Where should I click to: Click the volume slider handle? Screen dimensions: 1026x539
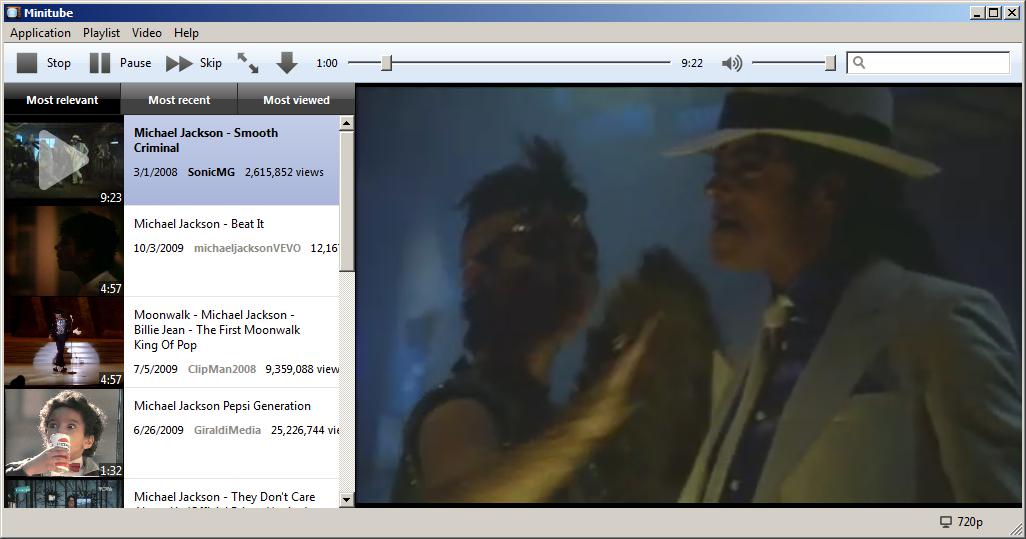point(830,63)
